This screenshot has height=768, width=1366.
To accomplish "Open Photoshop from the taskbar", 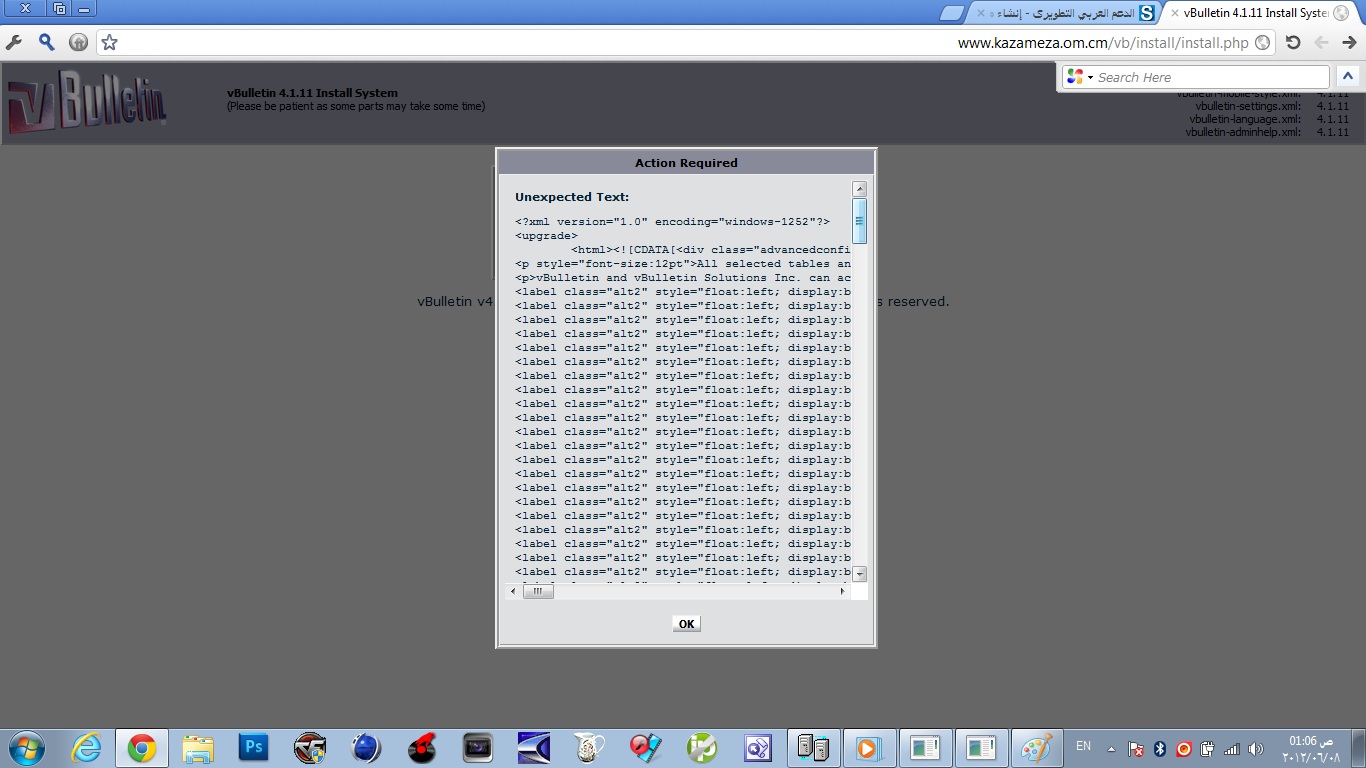I will [x=254, y=747].
